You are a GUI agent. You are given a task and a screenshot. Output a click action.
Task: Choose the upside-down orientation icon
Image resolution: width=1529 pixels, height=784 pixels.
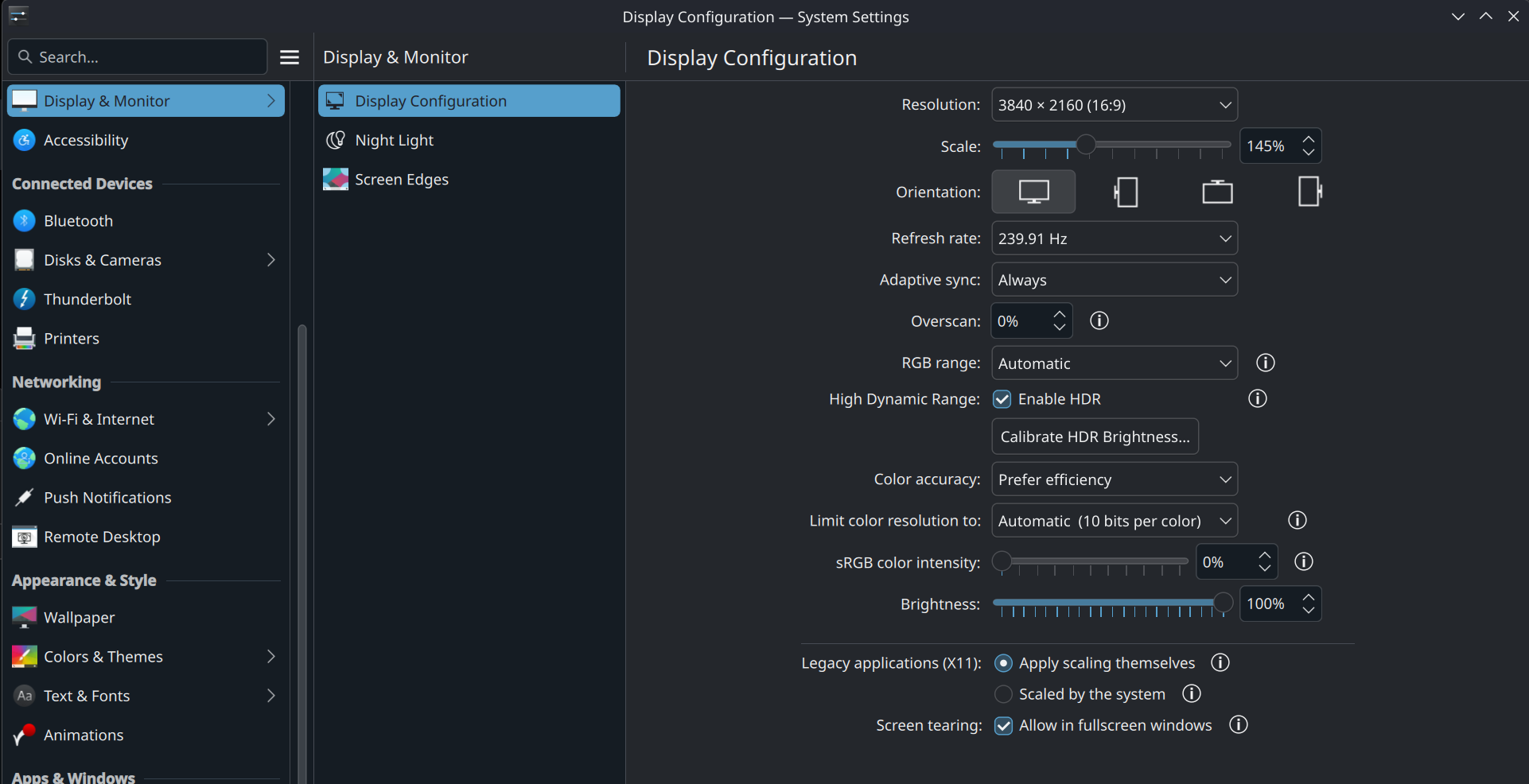(1217, 192)
